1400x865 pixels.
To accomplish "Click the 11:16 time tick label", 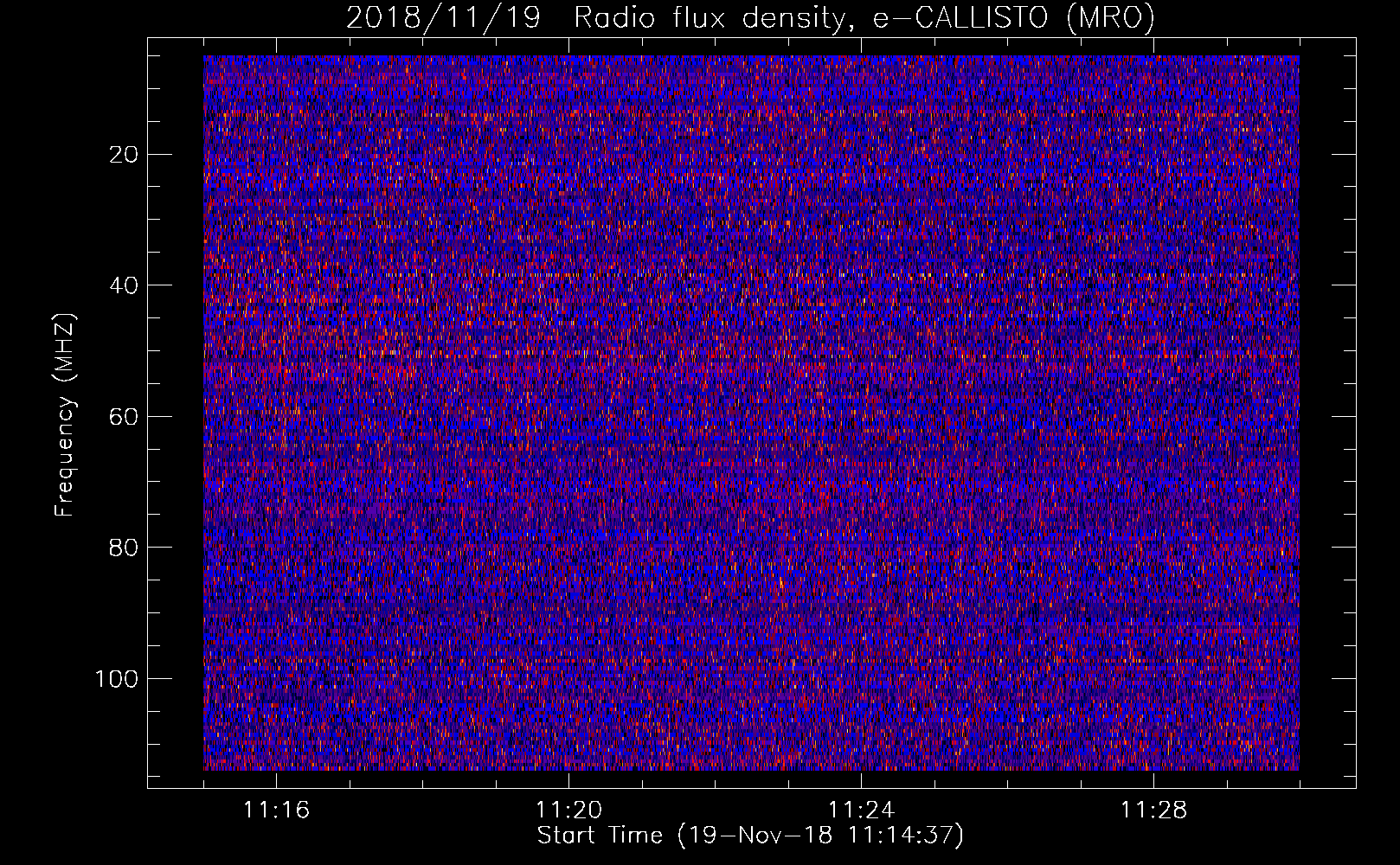I will tap(276, 811).
